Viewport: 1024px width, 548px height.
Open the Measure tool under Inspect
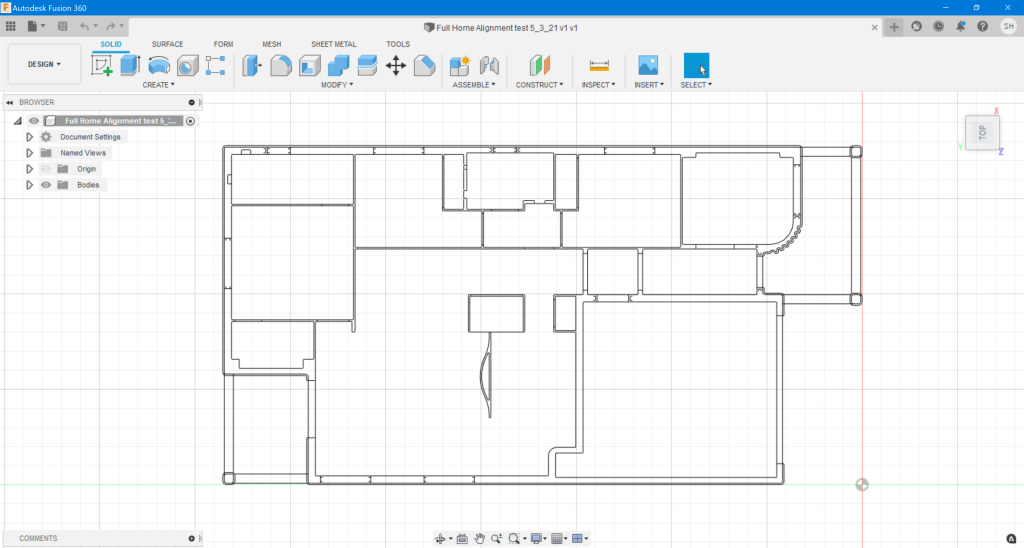(599, 65)
